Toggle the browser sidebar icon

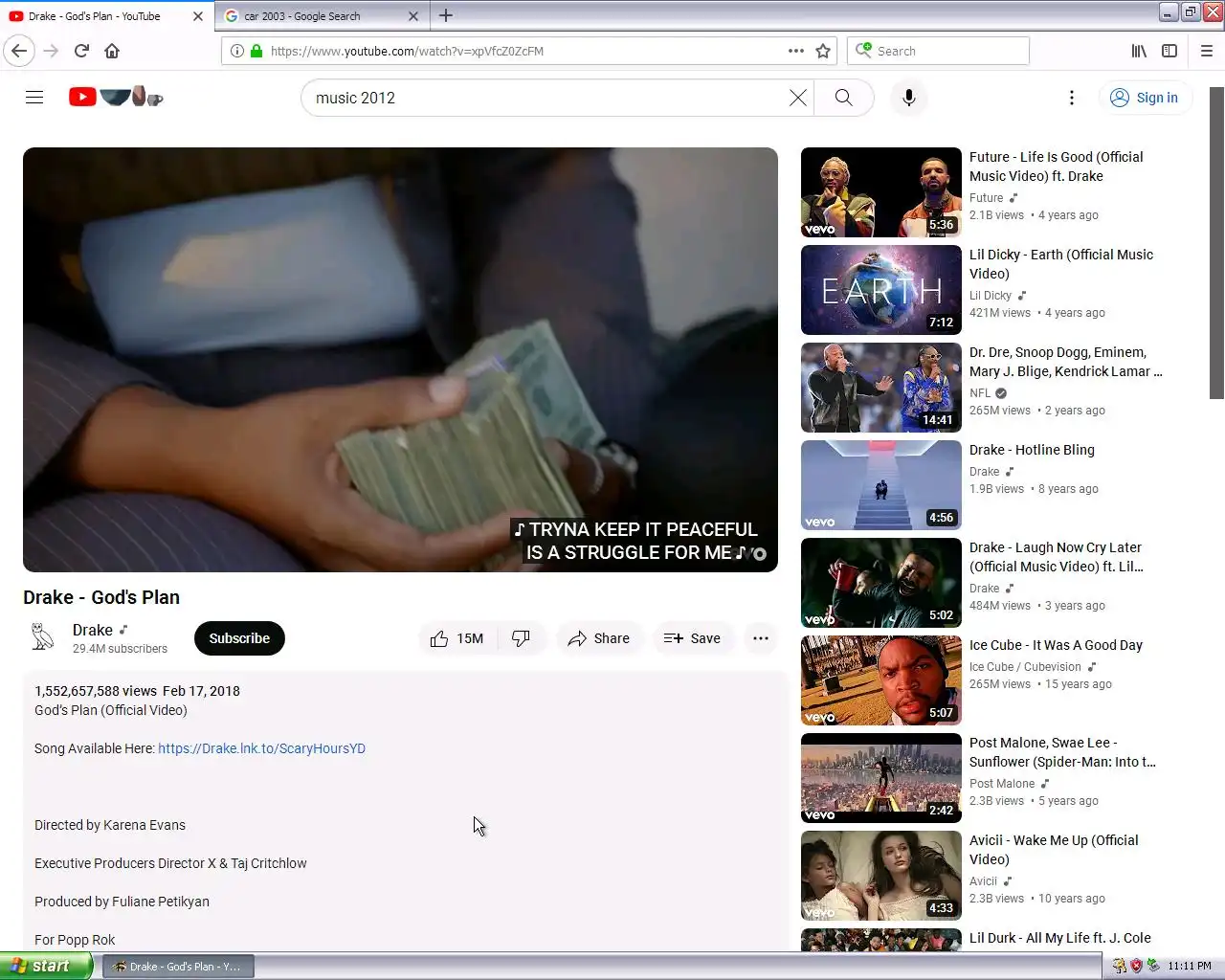pos(1169,51)
